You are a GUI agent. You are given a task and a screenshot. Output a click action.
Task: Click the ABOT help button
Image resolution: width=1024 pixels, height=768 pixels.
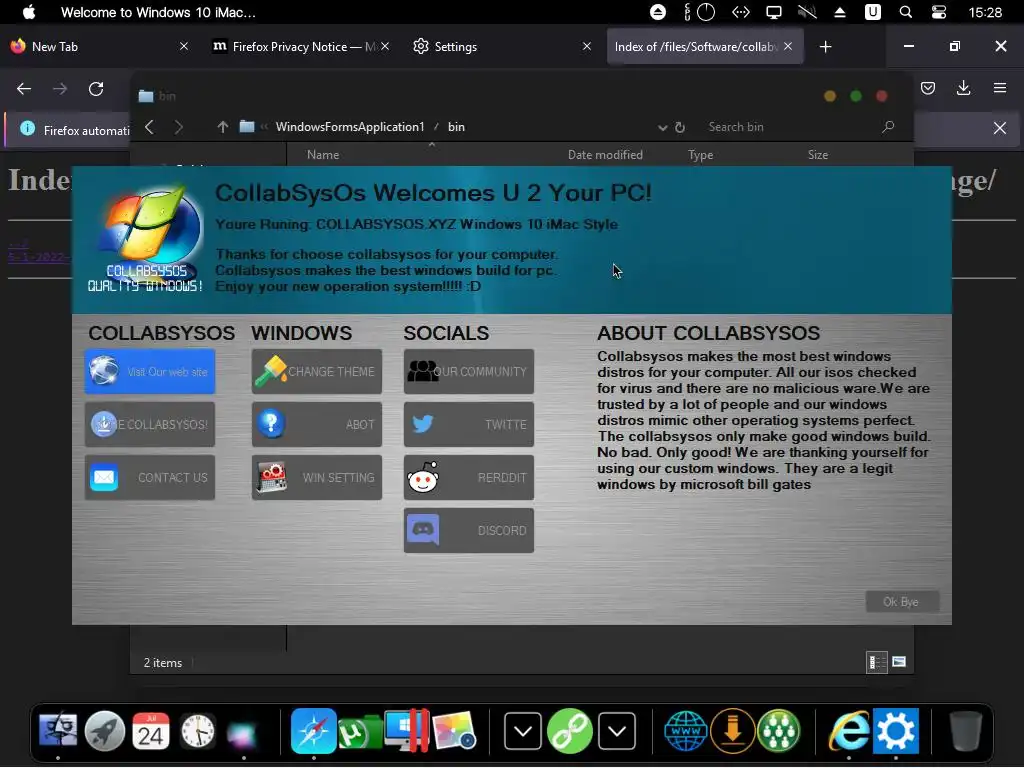click(x=317, y=424)
